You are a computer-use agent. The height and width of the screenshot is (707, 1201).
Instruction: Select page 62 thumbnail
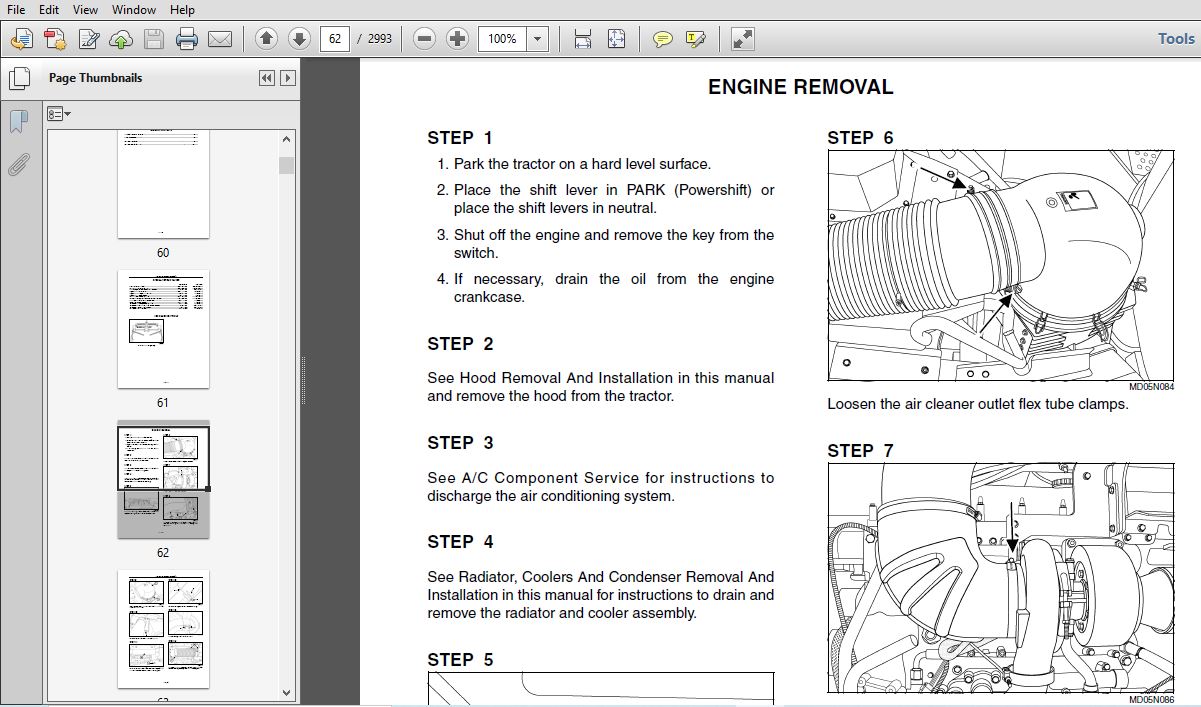click(163, 479)
